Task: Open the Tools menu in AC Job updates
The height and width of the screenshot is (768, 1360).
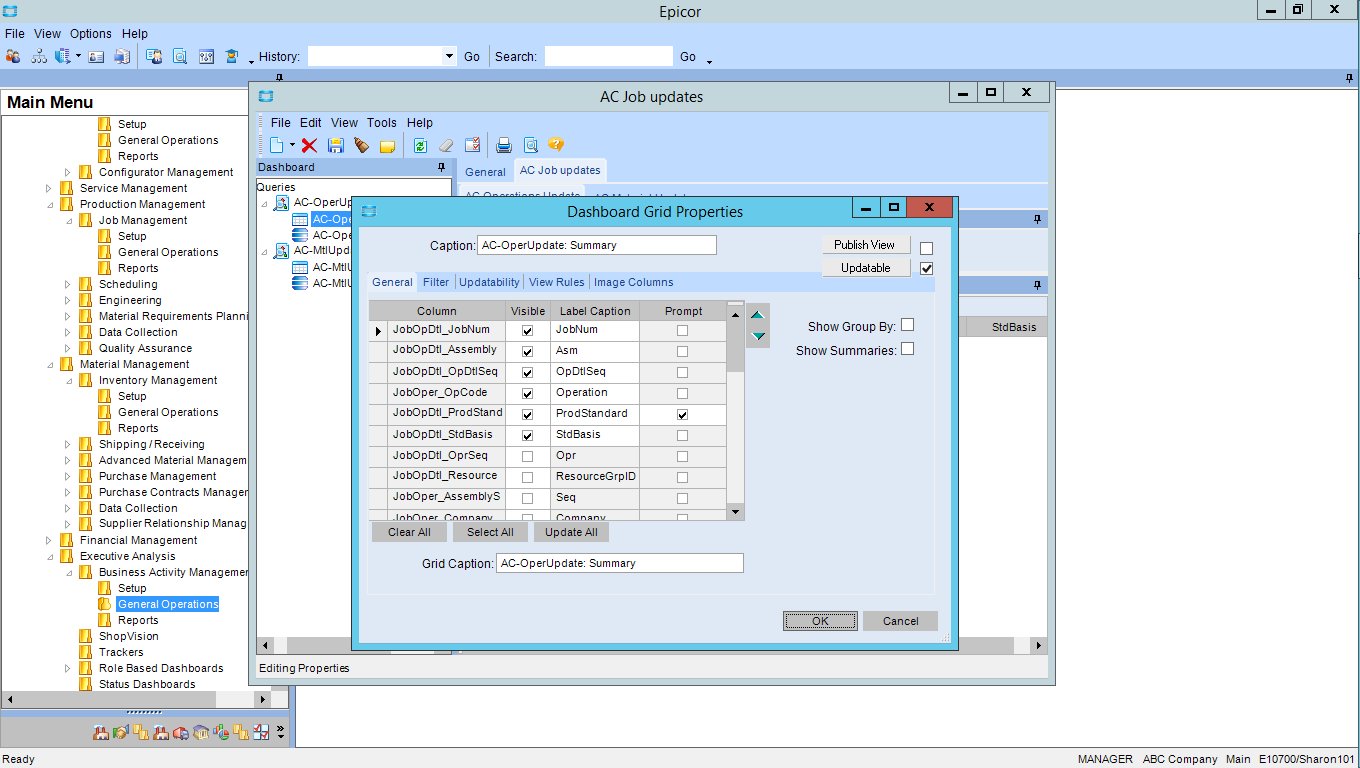Action: pos(381,123)
